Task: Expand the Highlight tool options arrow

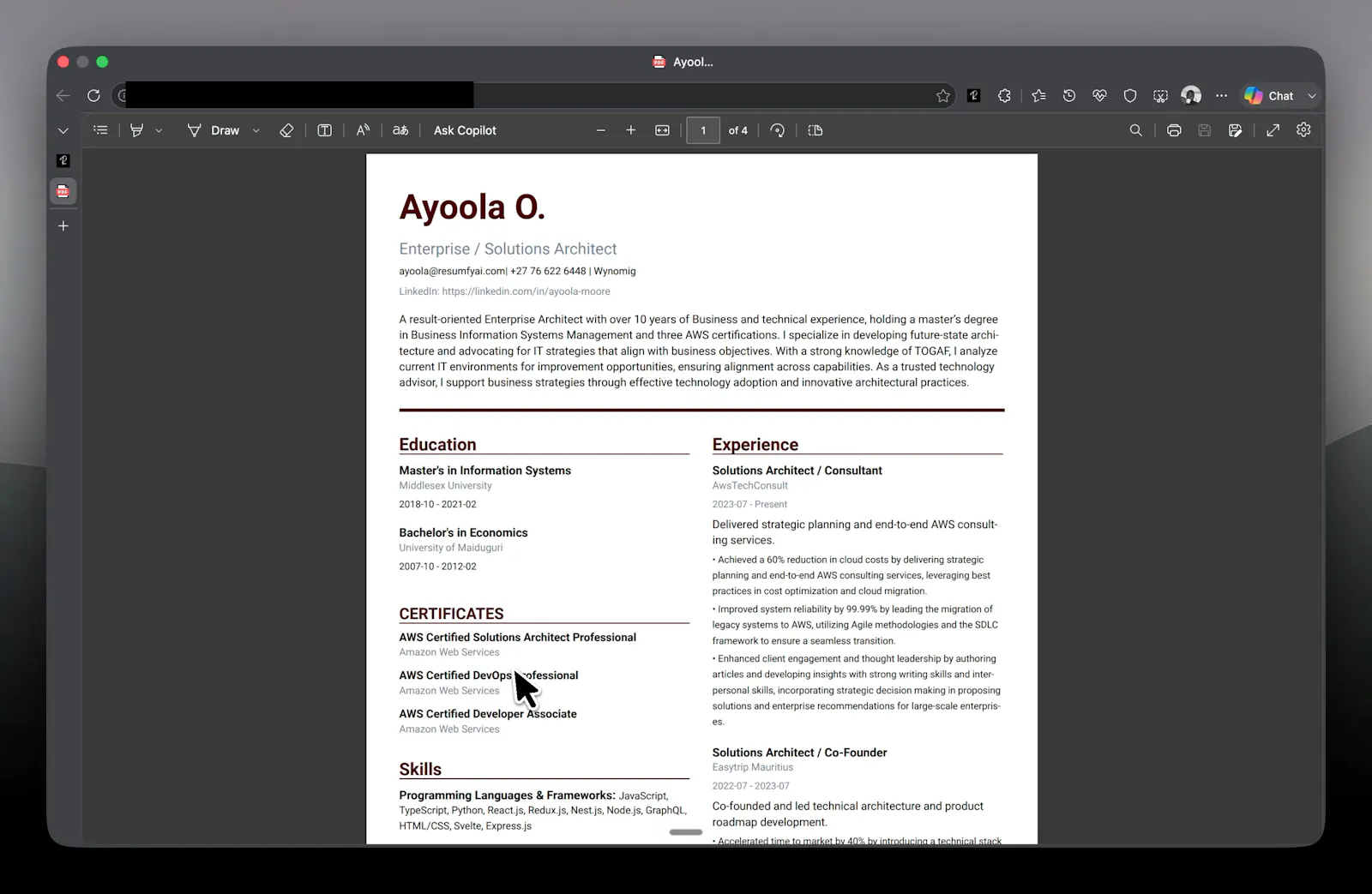Action: 159,131
